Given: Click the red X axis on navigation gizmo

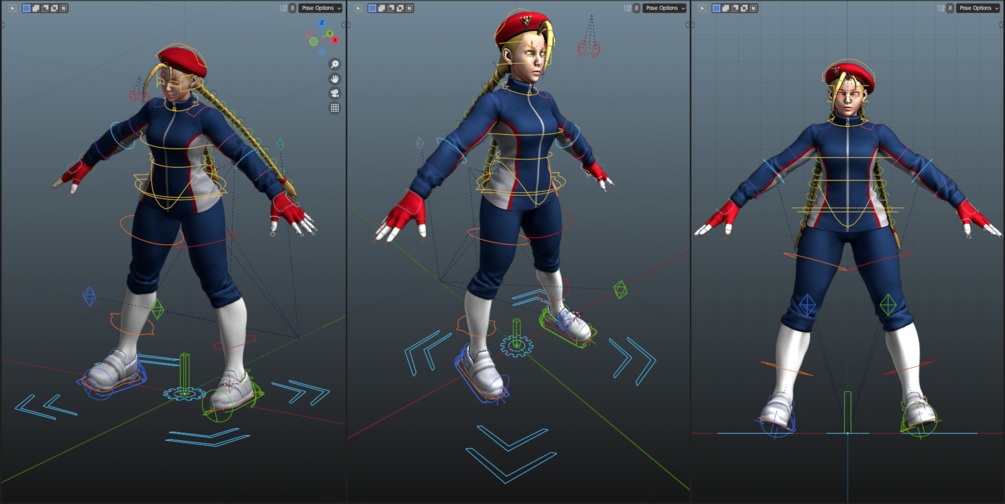Looking at the screenshot, I should coord(335,40).
